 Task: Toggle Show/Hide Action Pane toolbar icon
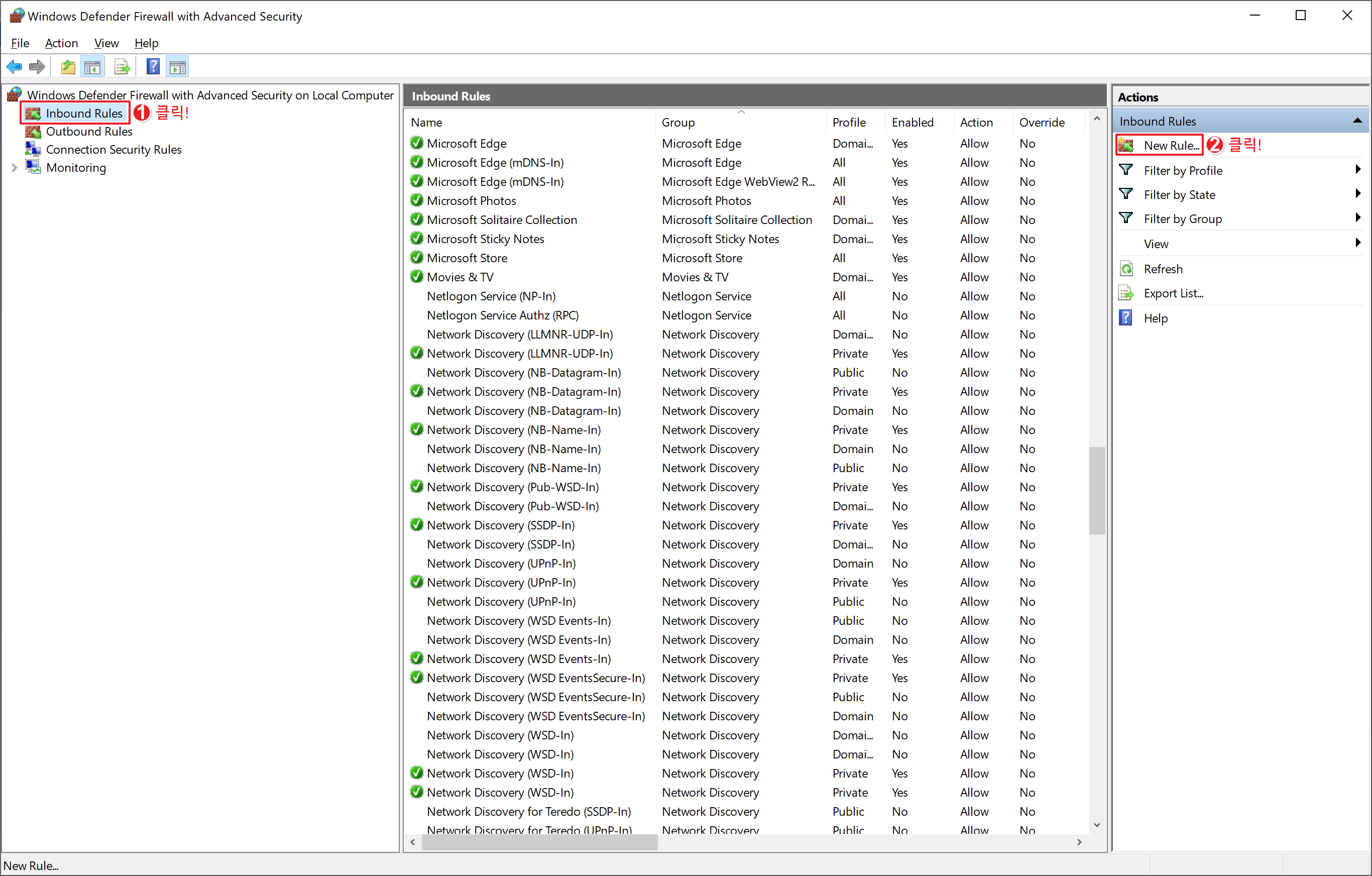coord(178,67)
